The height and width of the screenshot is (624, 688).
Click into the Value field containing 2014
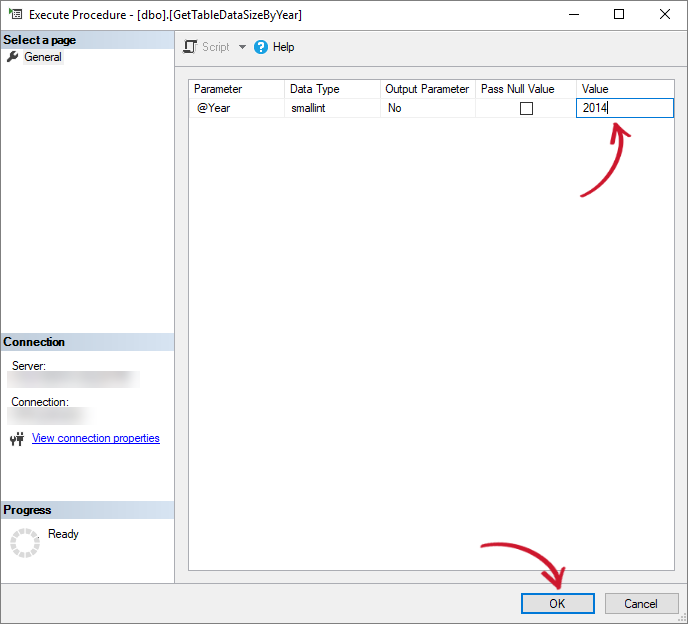click(624, 108)
